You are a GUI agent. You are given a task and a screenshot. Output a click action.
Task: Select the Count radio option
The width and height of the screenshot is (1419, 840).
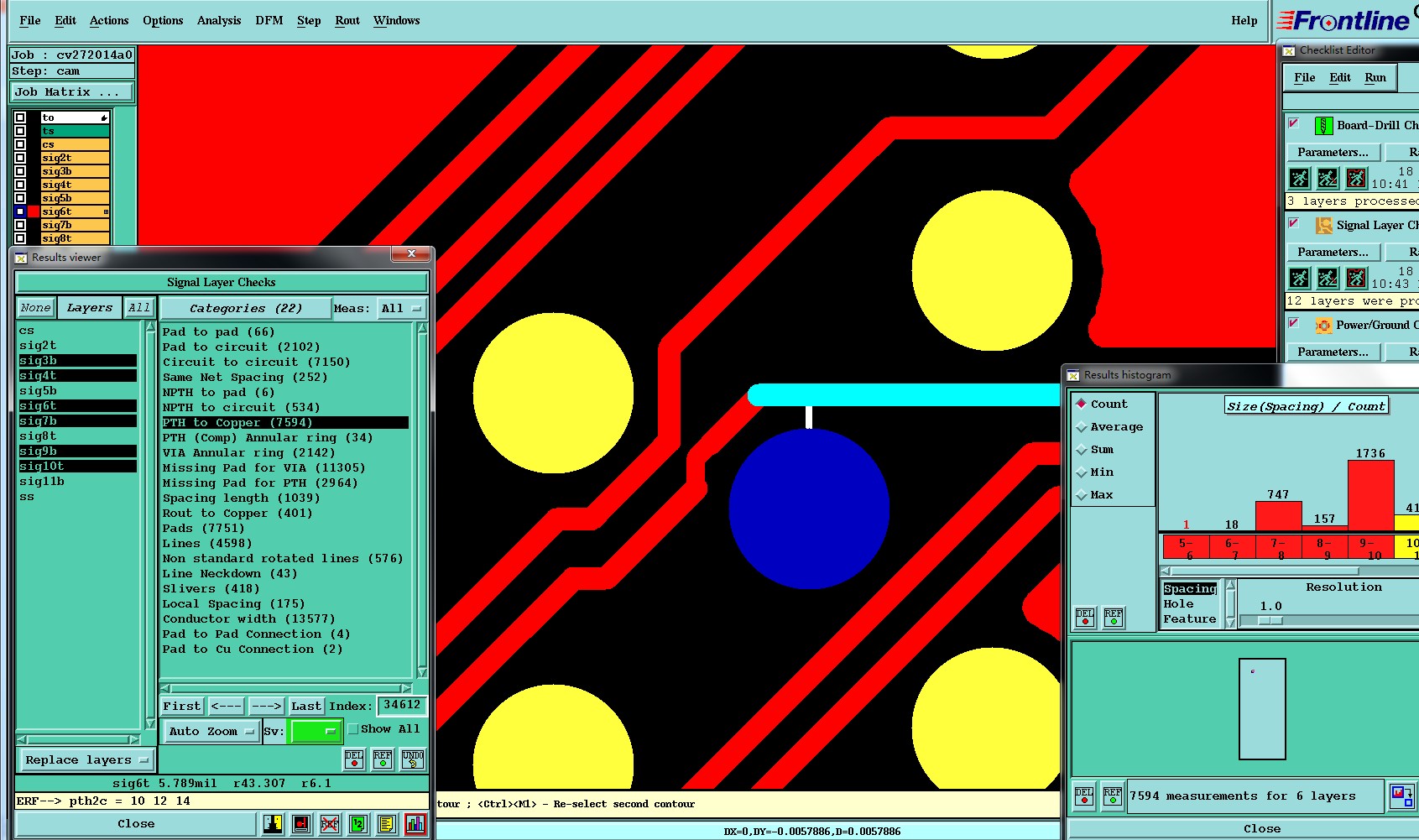tap(1082, 404)
